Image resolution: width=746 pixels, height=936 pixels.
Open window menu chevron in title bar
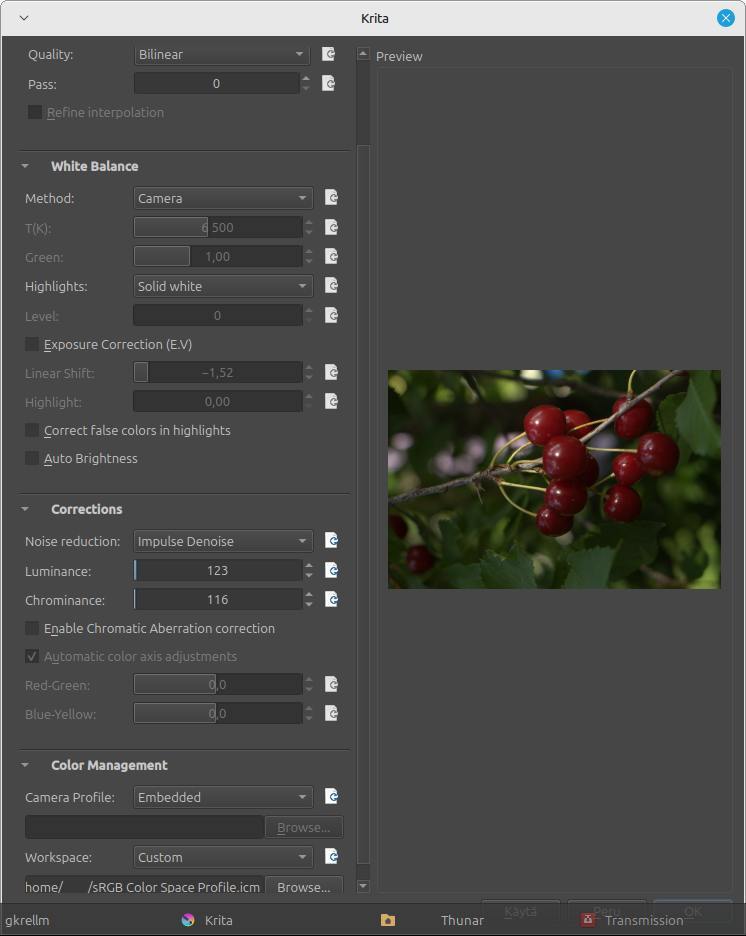tap(24, 18)
